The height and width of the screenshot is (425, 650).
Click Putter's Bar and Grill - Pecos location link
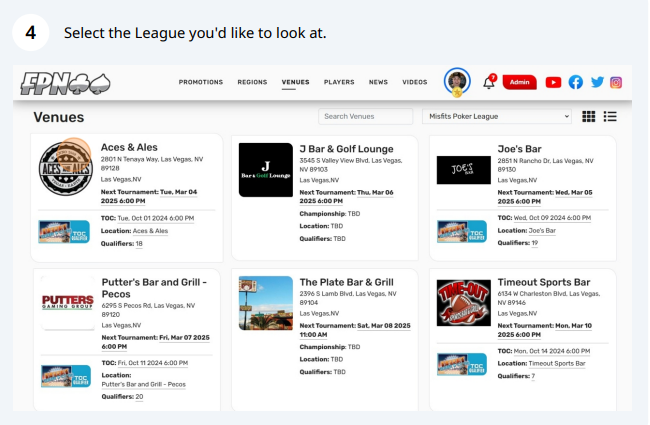pos(143,384)
